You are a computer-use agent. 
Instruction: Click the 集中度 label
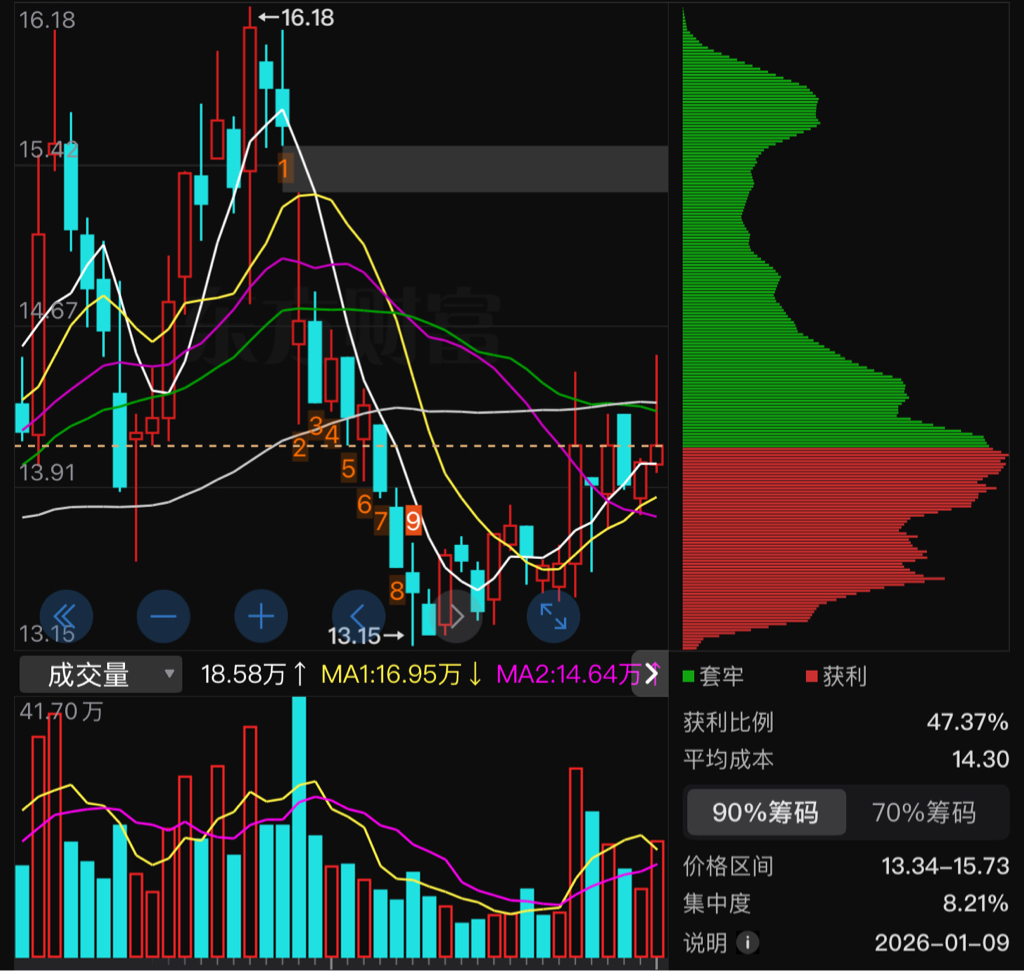point(717,903)
